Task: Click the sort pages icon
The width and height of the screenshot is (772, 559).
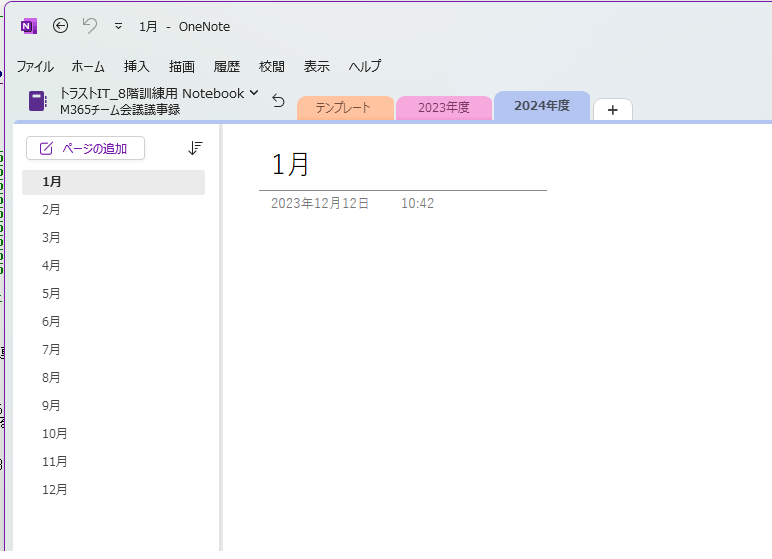Action: coord(195,148)
